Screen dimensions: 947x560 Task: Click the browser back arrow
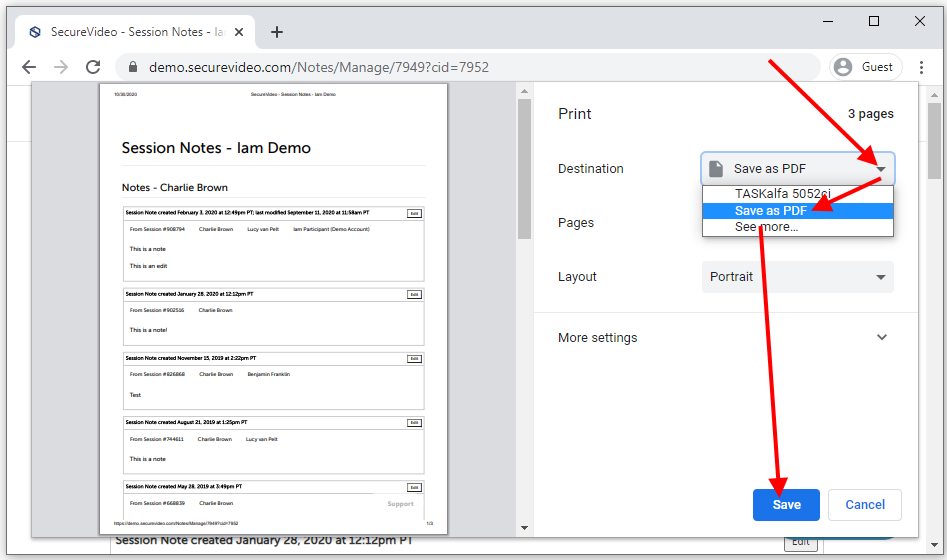28,67
